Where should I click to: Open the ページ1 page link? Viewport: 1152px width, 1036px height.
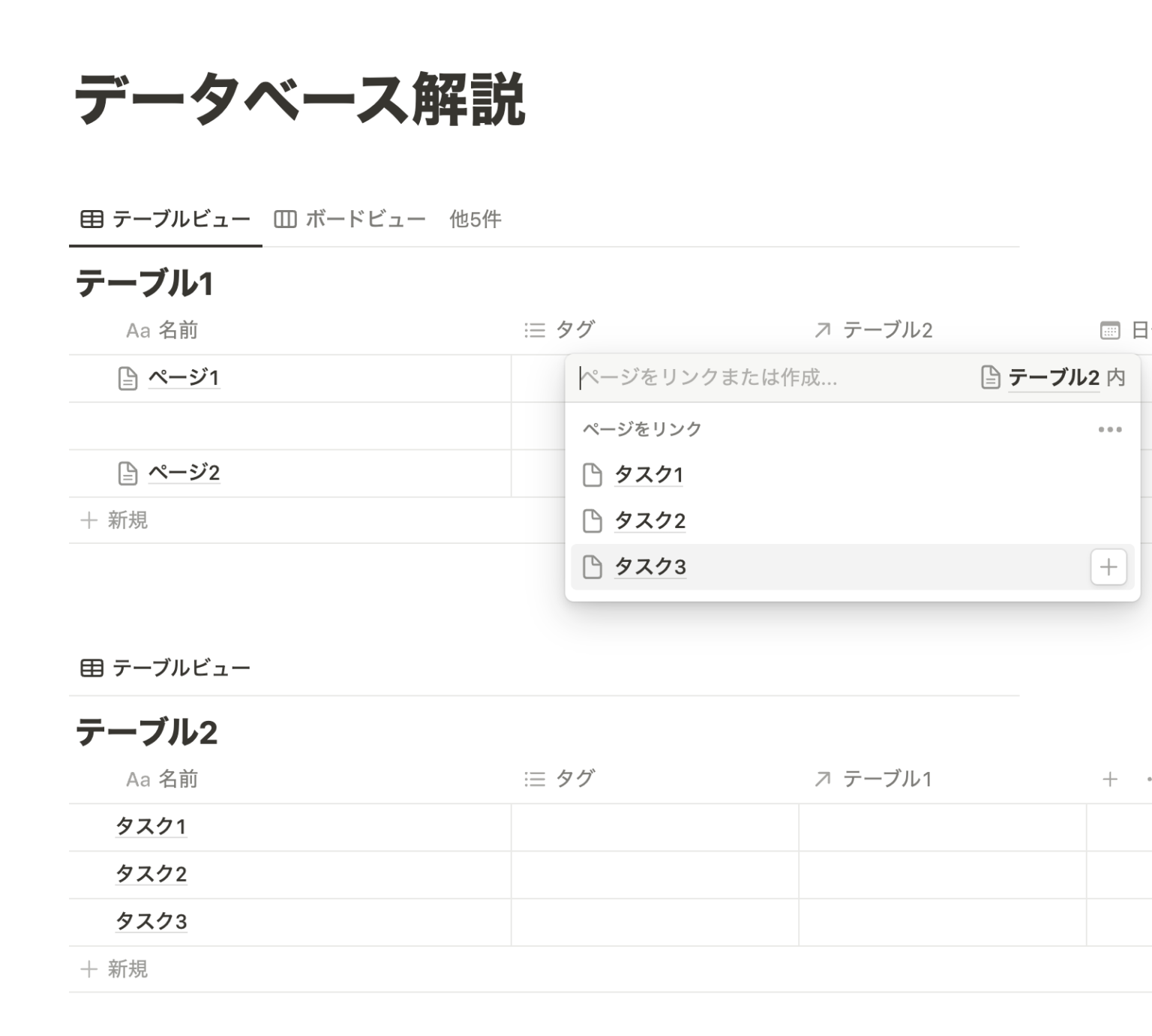184,377
